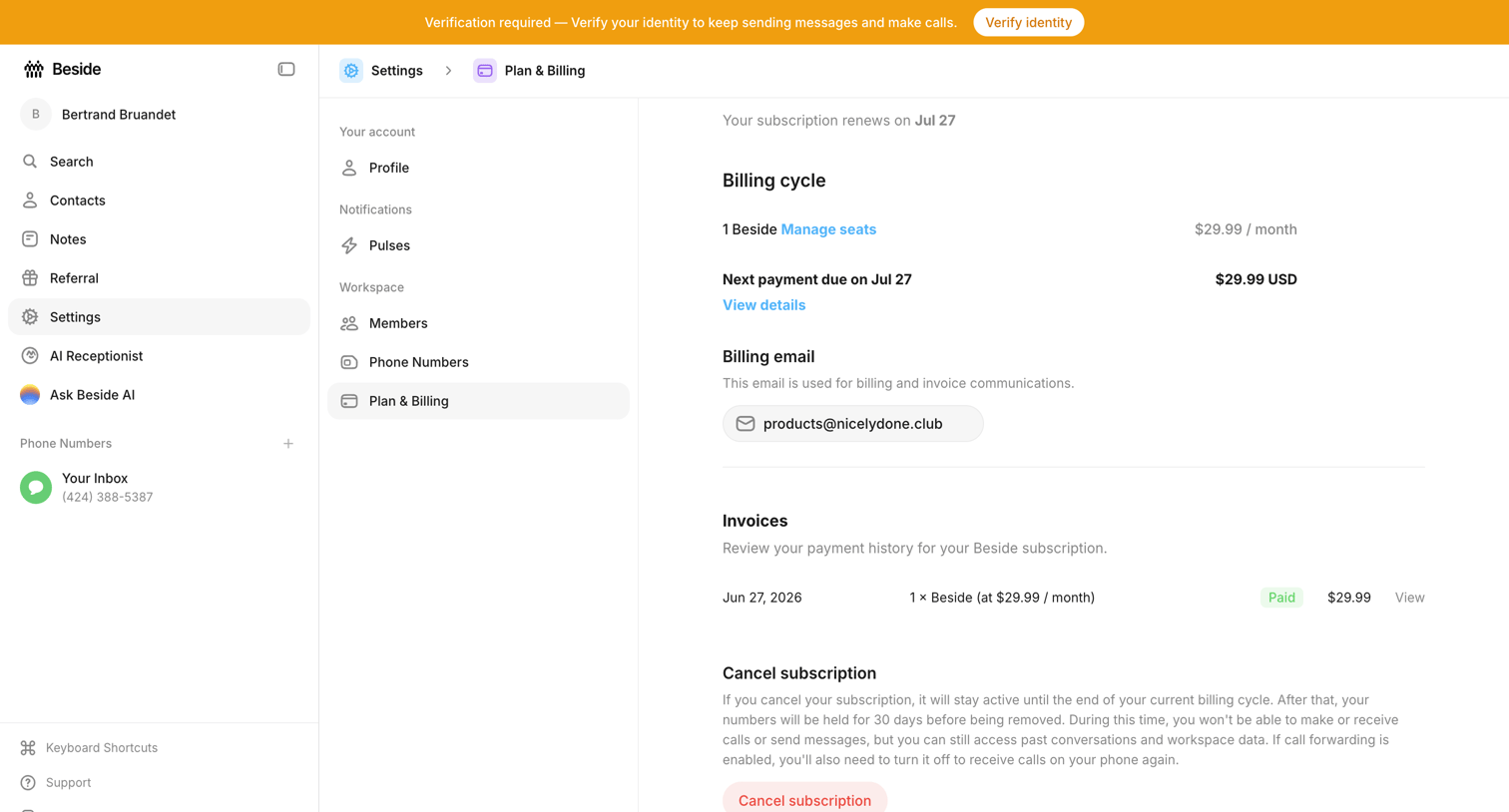Open the Phone Numbers workspace settings
Screen dimensions: 1509x812
478,362
